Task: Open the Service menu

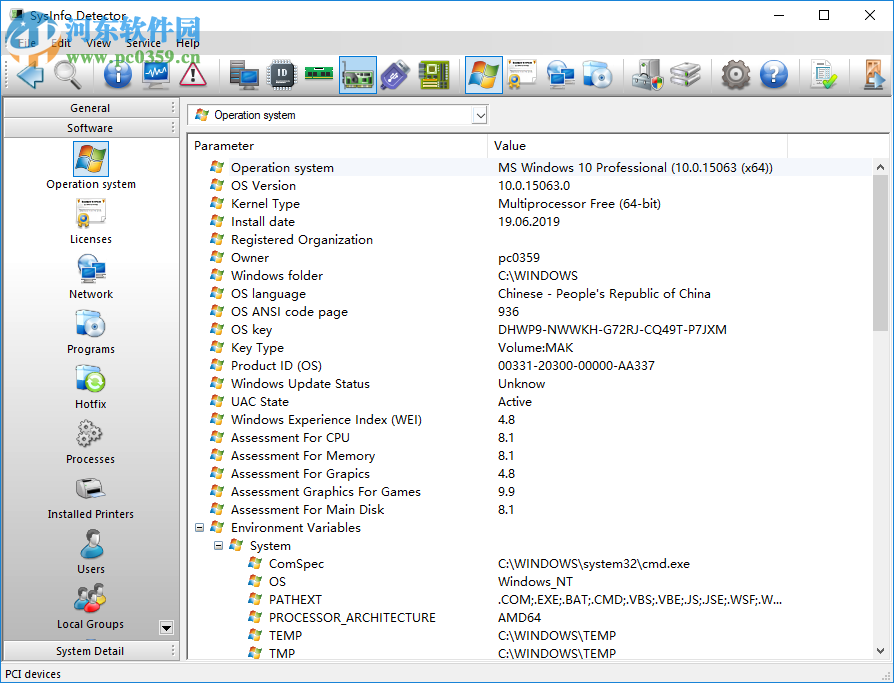Action: 142,43
